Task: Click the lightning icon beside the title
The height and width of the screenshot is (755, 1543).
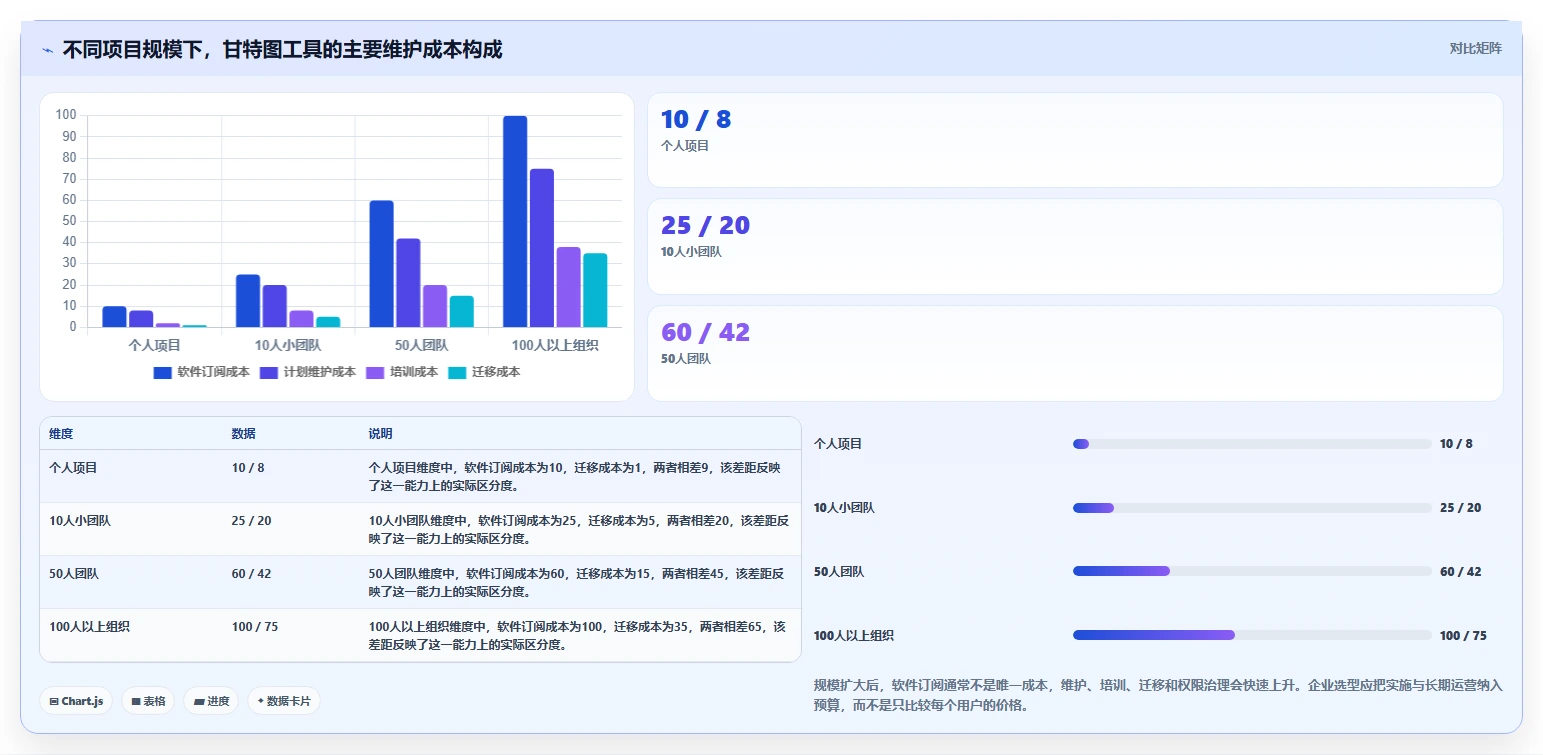Action: click(47, 50)
